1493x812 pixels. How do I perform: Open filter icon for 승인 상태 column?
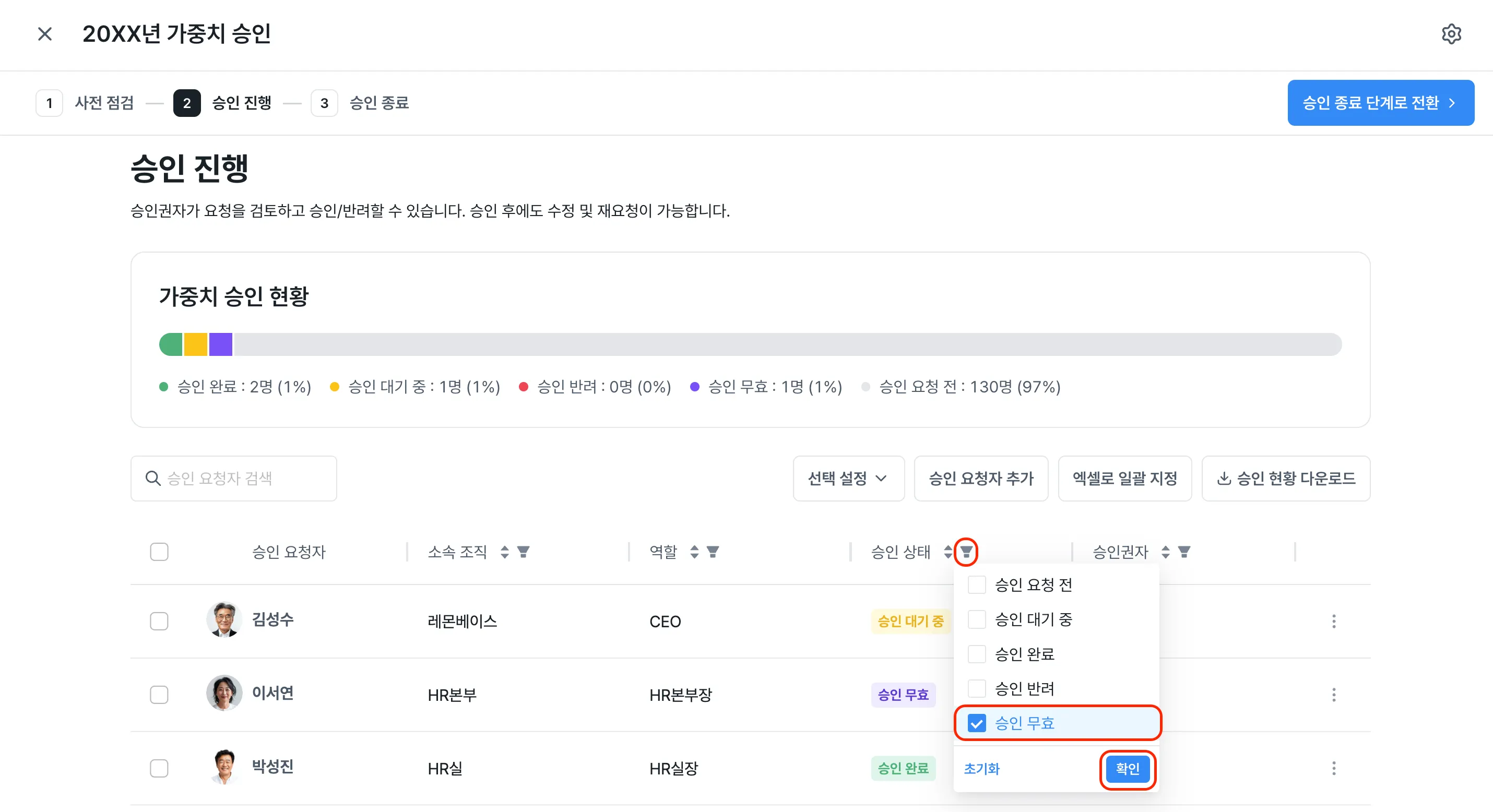tap(966, 552)
